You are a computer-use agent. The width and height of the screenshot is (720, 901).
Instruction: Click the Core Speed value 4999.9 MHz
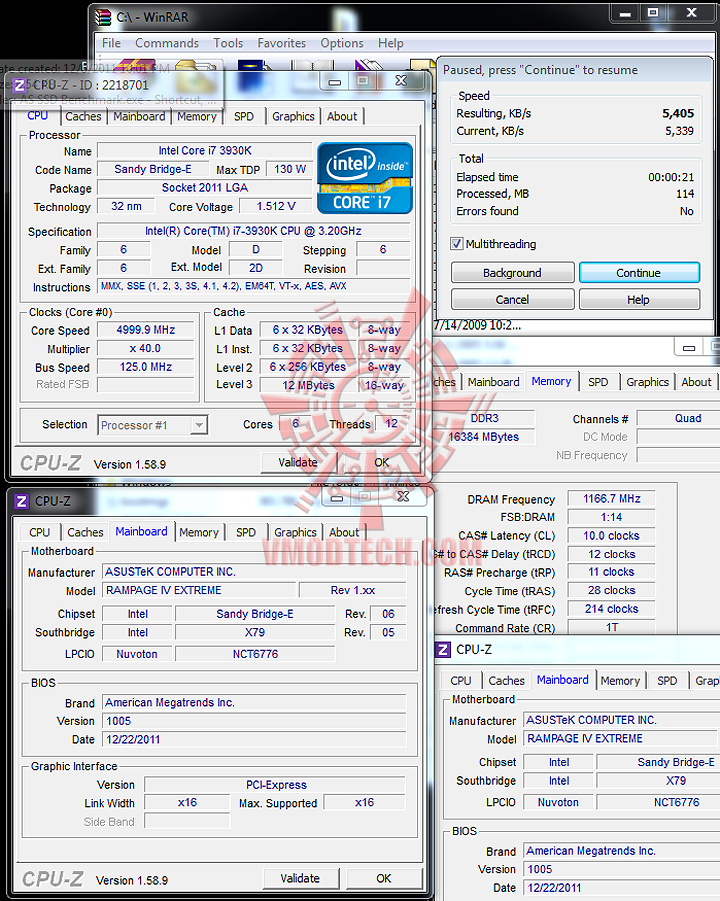(146, 330)
